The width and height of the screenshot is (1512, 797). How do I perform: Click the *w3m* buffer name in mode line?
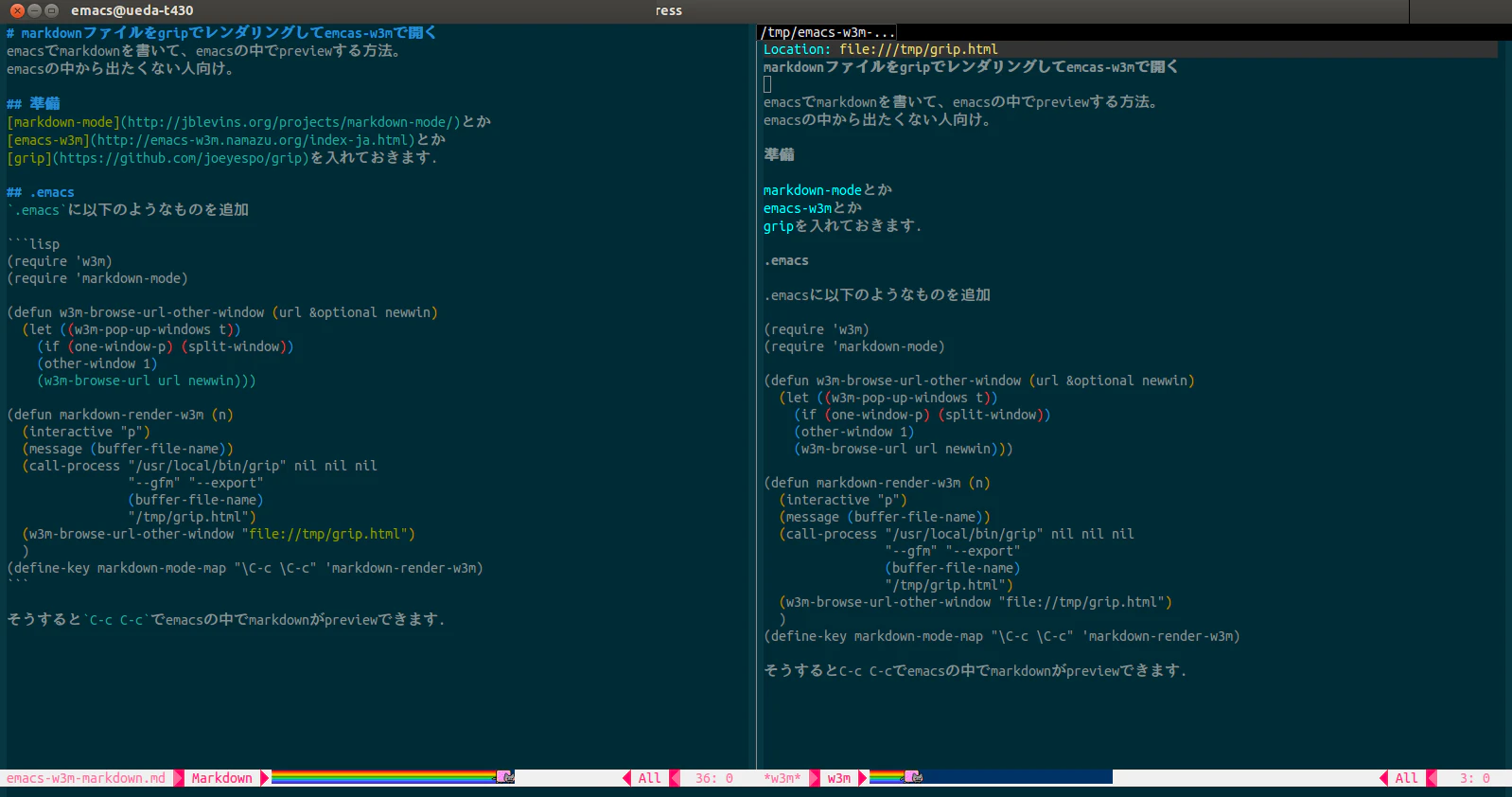point(782,778)
